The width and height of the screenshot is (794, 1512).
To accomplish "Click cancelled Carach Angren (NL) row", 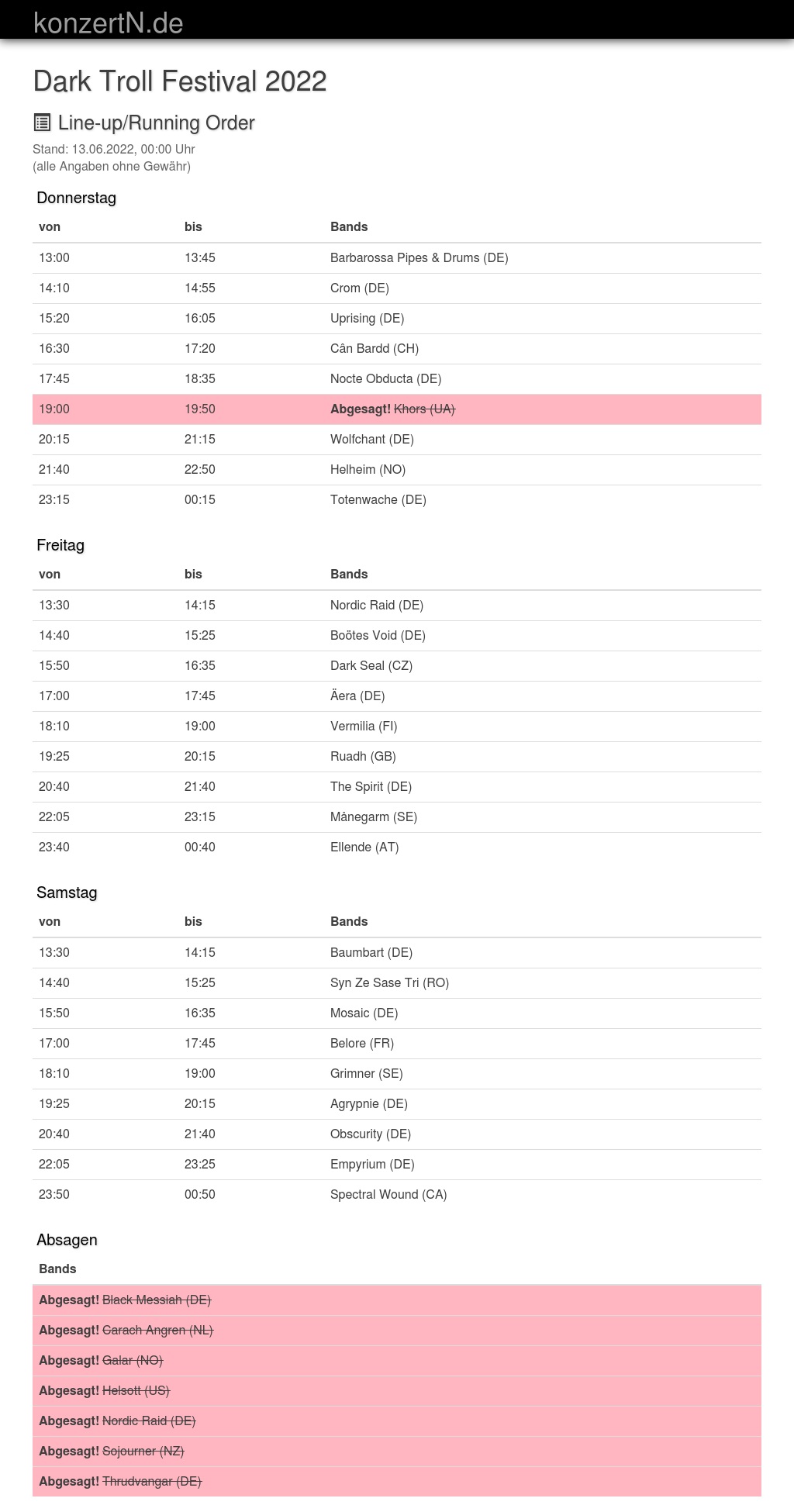I will (157, 1331).
